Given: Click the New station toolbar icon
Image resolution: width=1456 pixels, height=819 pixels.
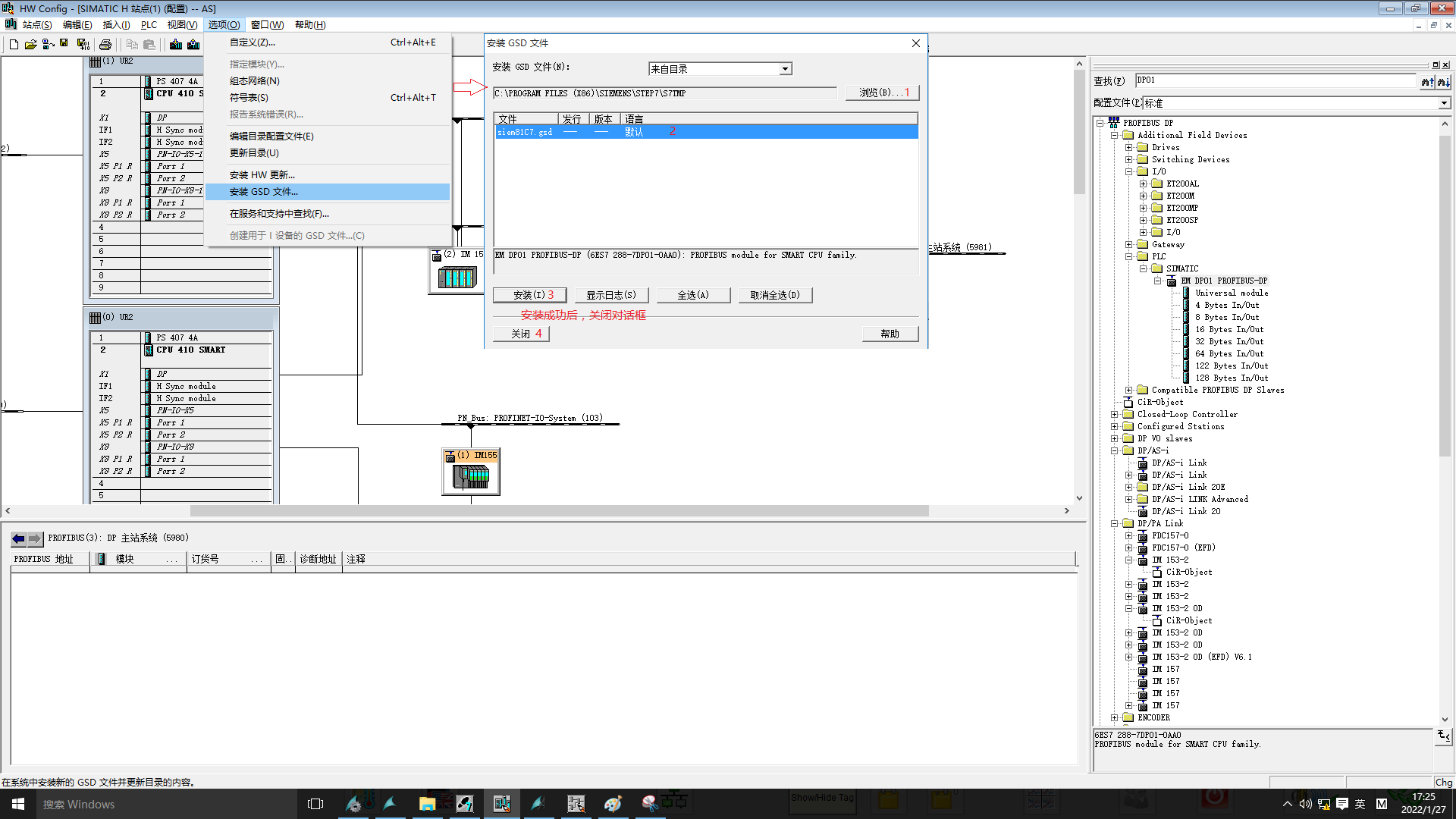Looking at the screenshot, I should click(x=14, y=45).
